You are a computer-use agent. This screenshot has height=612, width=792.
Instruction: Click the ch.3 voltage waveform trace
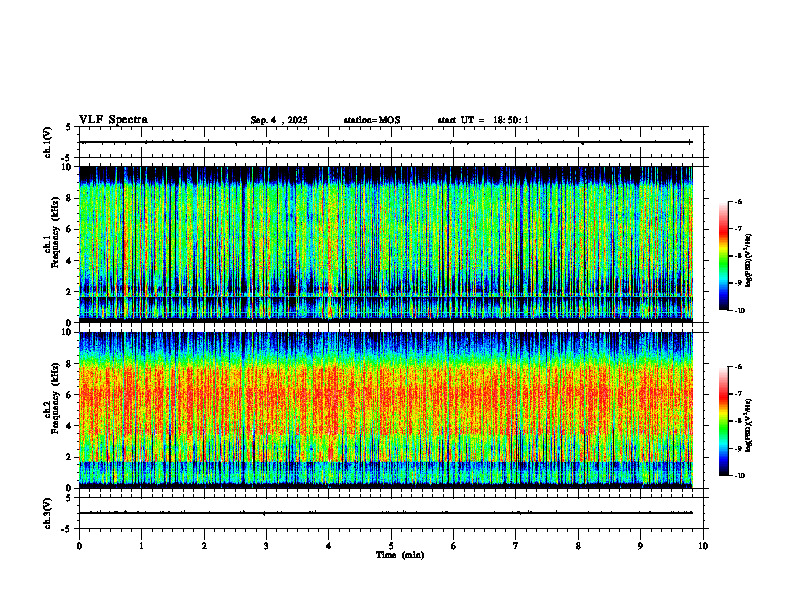(386, 513)
